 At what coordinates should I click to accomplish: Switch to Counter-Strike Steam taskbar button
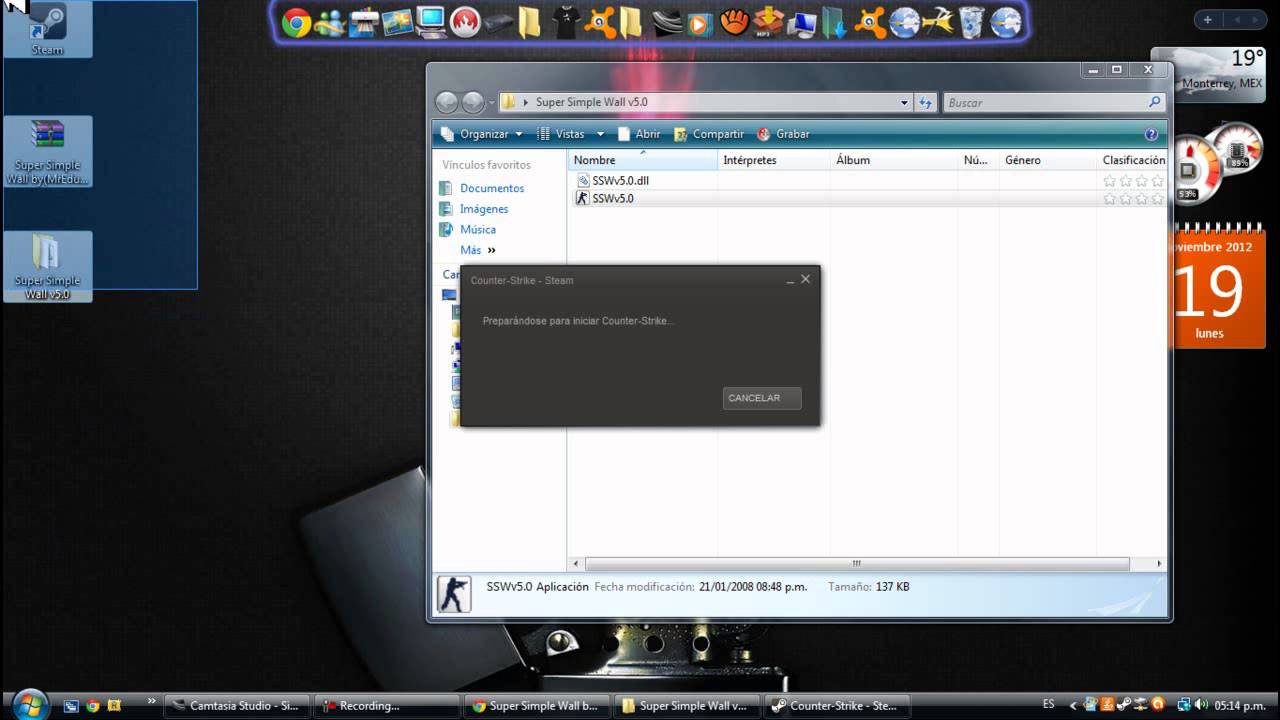836,705
